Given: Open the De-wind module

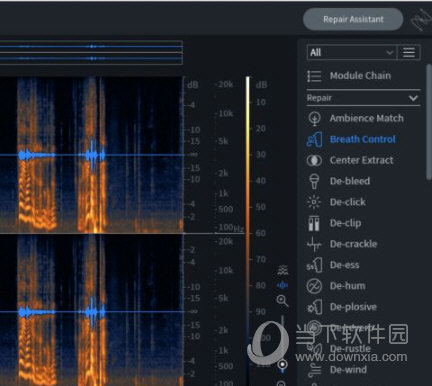Looking at the screenshot, I should (x=337, y=370).
